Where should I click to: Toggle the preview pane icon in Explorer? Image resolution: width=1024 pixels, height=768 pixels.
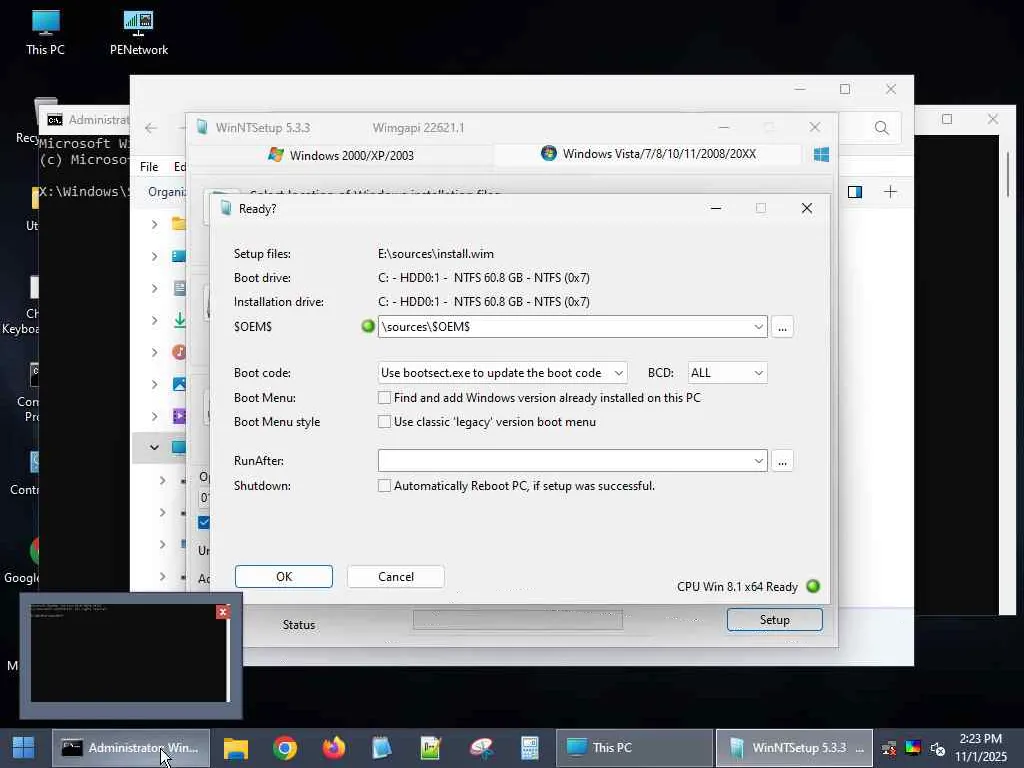(x=854, y=191)
